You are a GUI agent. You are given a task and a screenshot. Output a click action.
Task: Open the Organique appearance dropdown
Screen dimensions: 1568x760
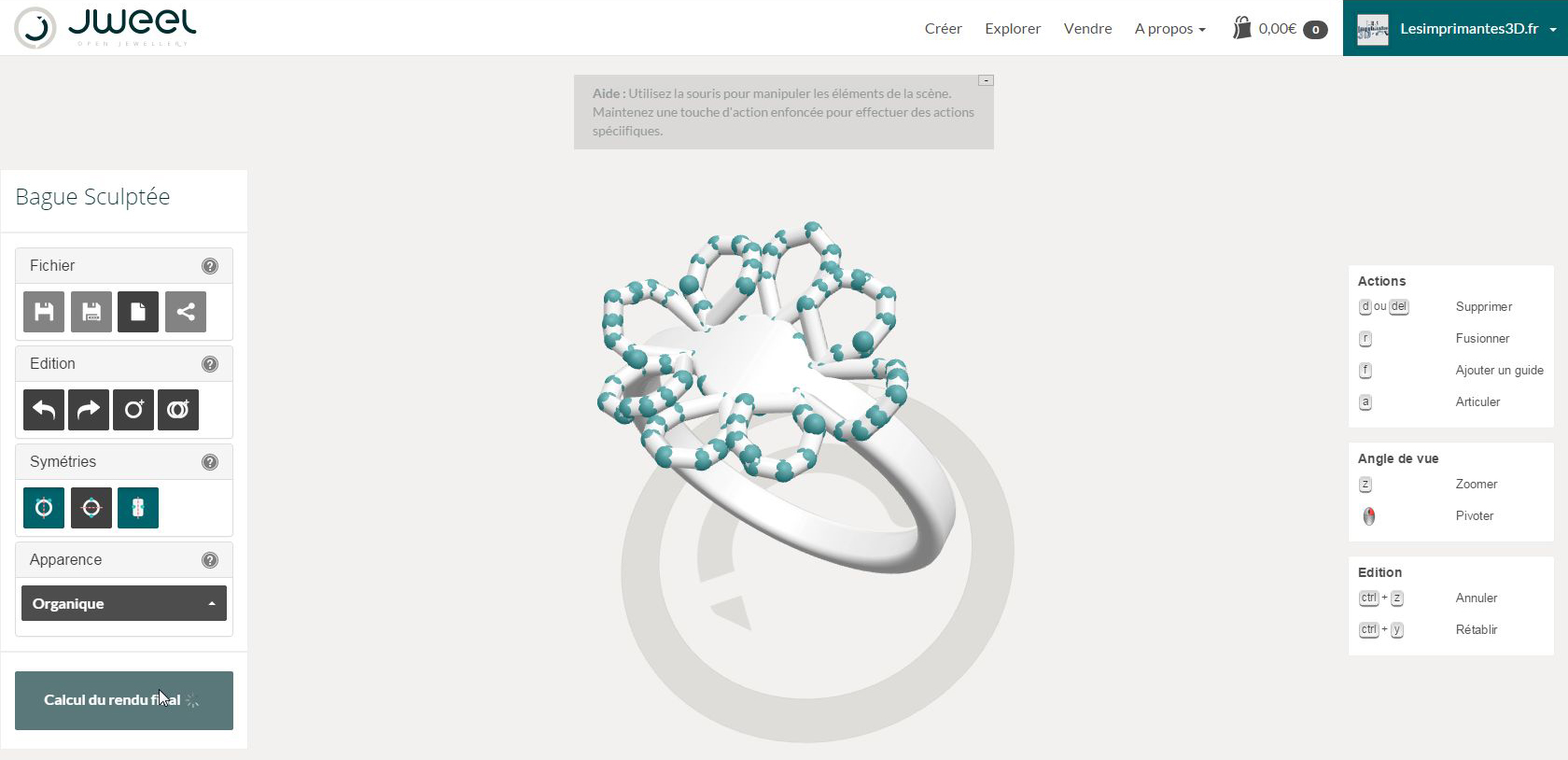(x=124, y=603)
